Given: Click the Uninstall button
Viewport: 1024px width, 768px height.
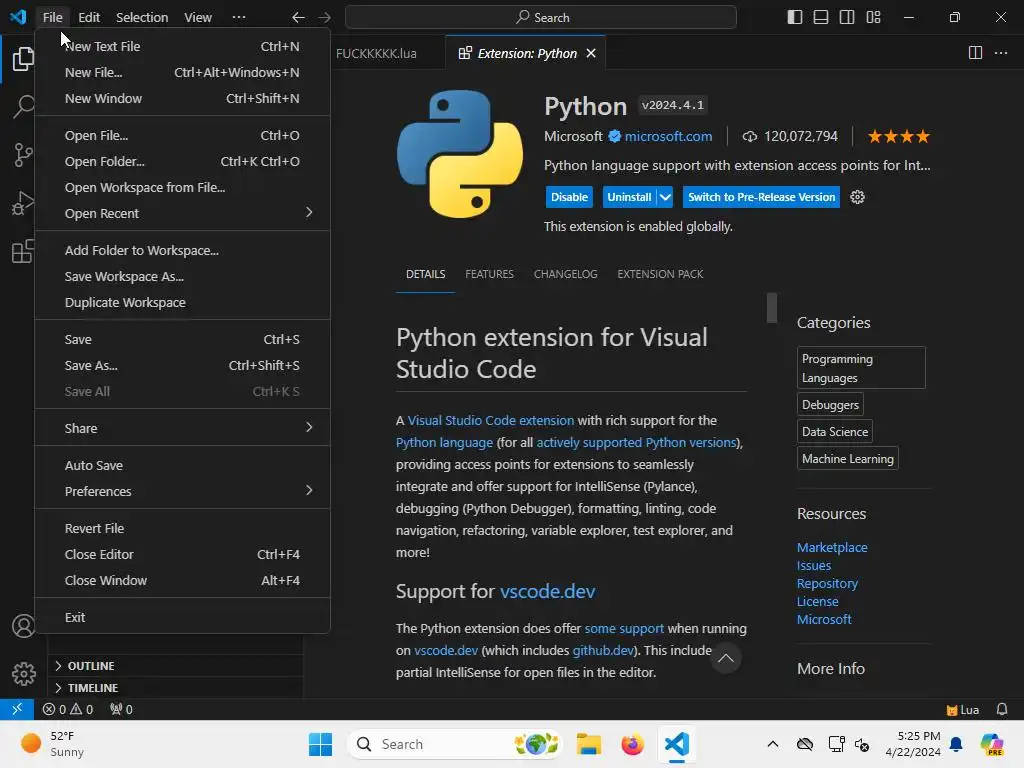Looking at the screenshot, I should pyautogui.click(x=629, y=197).
